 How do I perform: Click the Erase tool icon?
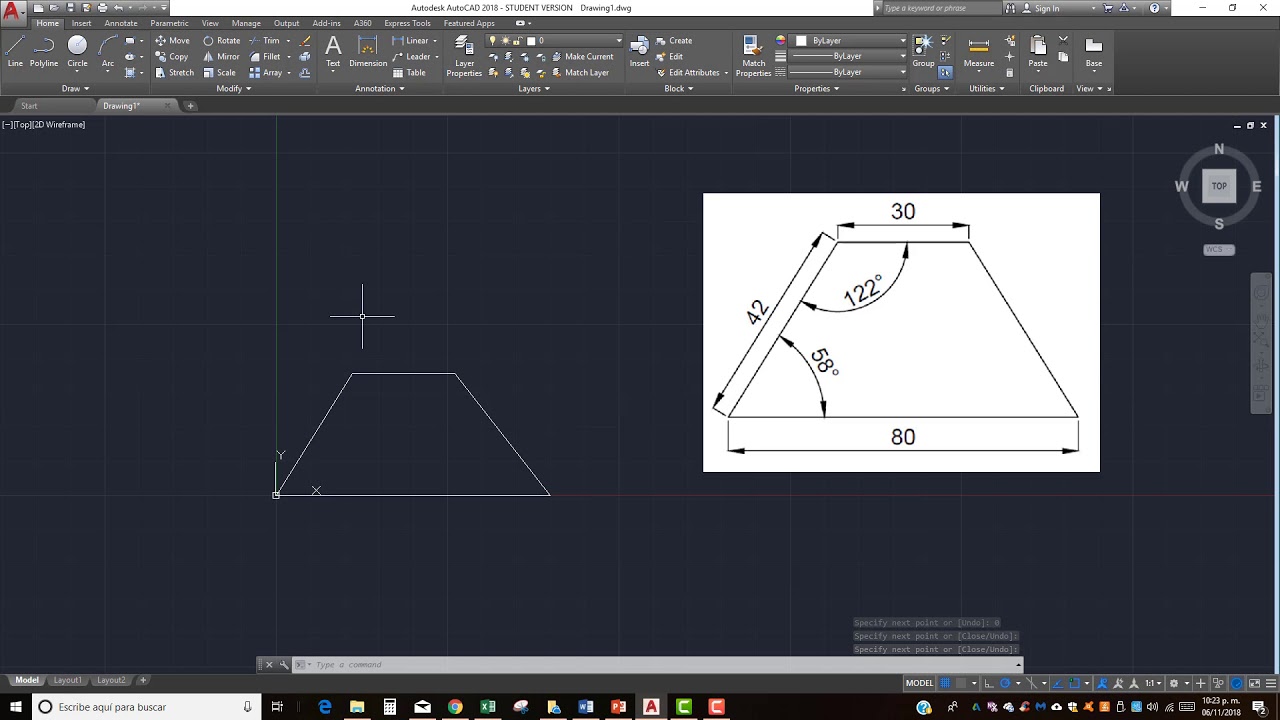305,41
